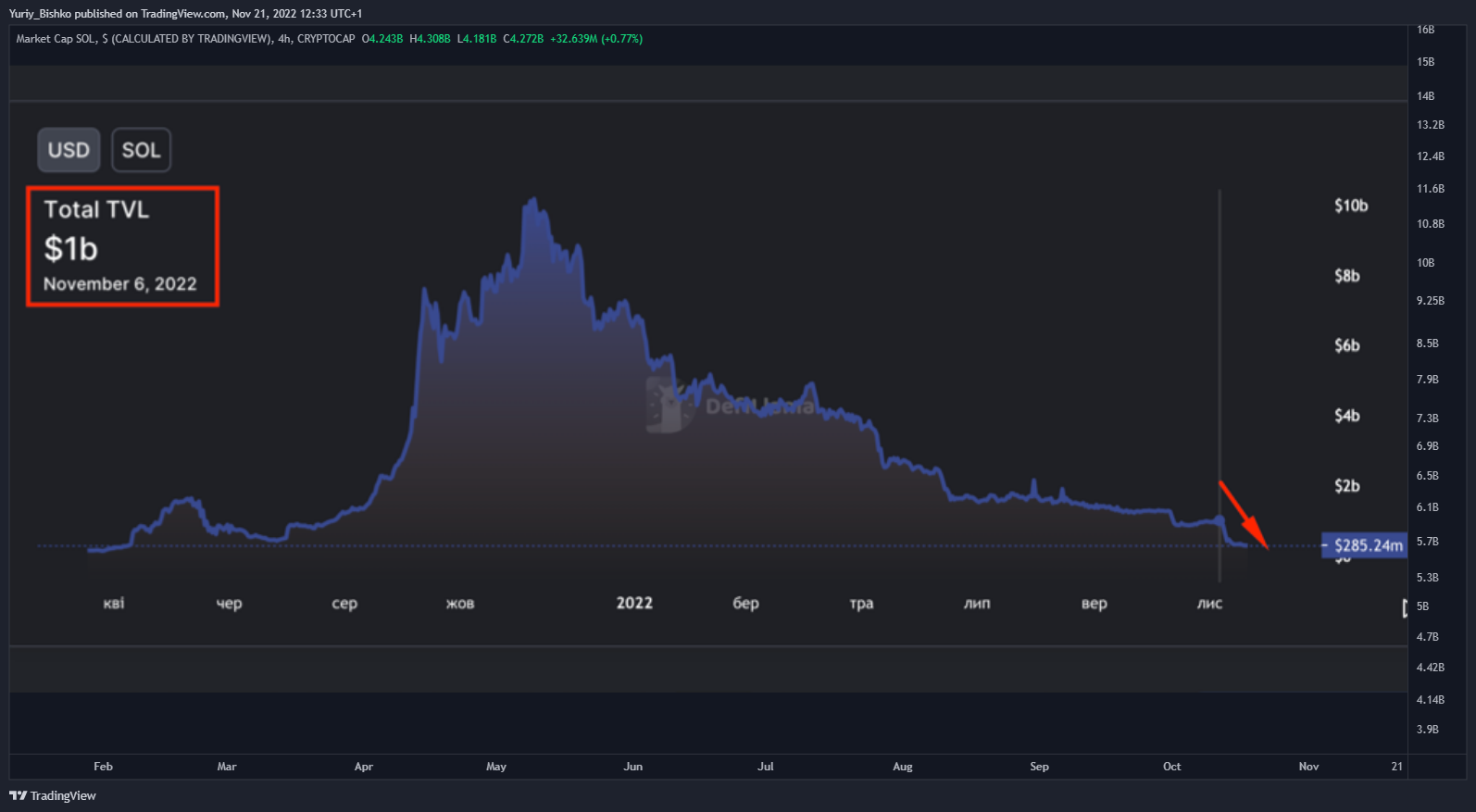Click the 'сер' month label on inner axis
The height and width of the screenshot is (812, 1476).
coord(344,604)
